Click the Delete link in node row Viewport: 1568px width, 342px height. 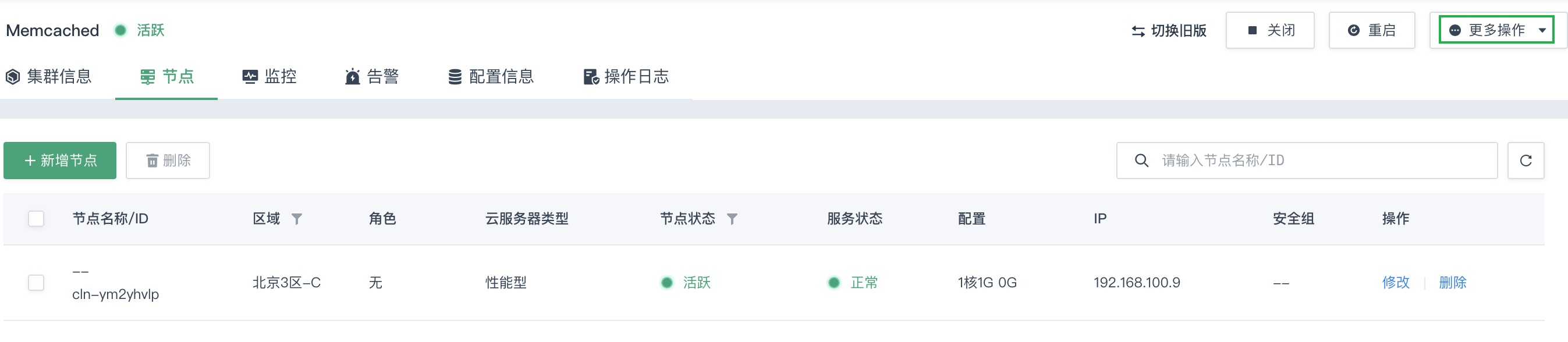(x=1452, y=283)
